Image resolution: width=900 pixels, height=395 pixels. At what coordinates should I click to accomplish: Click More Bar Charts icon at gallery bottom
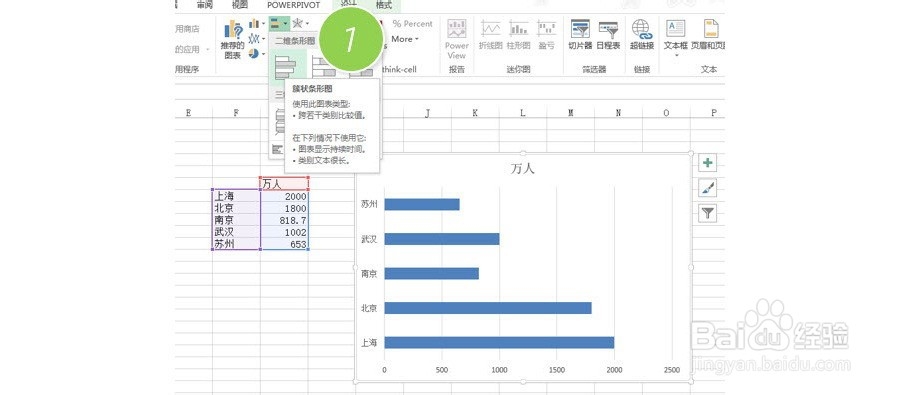pyautogui.click(x=278, y=149)
